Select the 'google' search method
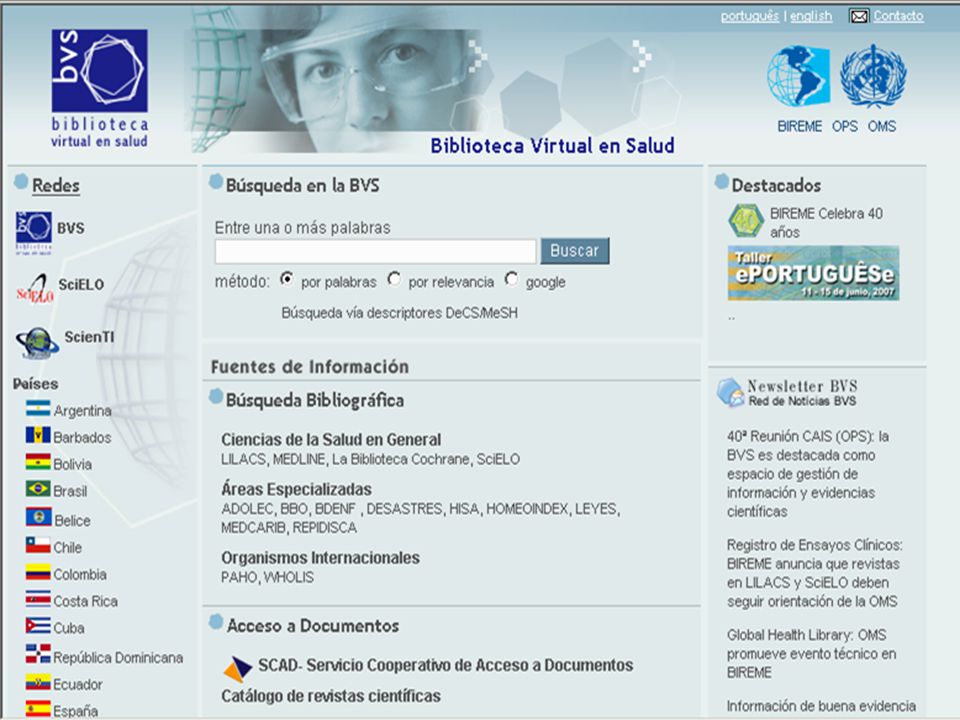The height and width of the screenshot is (720, 960). pyautogui.click(x=512, y=279)
